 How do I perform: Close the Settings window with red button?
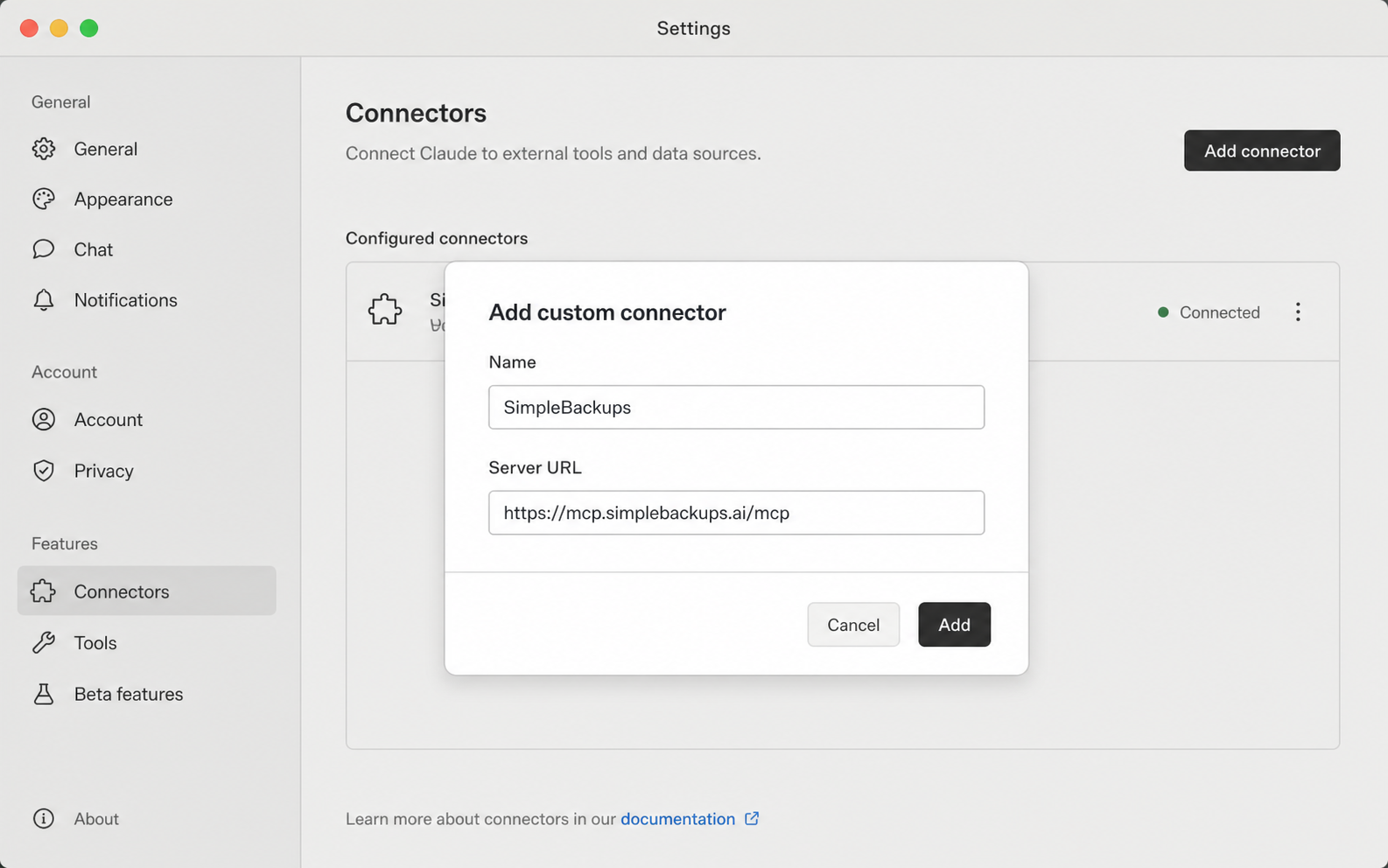point(29,28)
